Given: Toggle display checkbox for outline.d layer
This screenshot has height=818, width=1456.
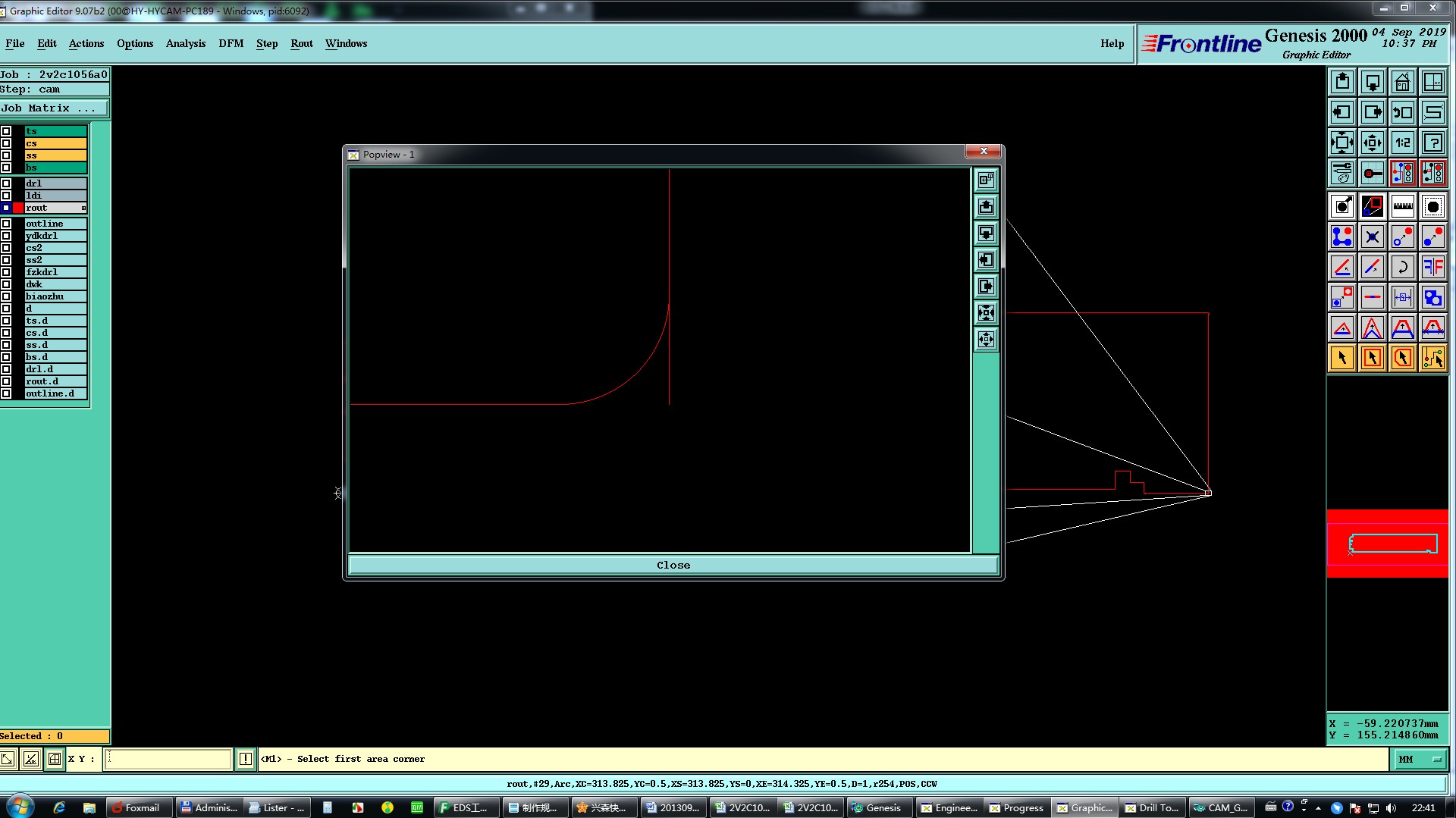Looking at the screenshot, I should tap(6, 393).
